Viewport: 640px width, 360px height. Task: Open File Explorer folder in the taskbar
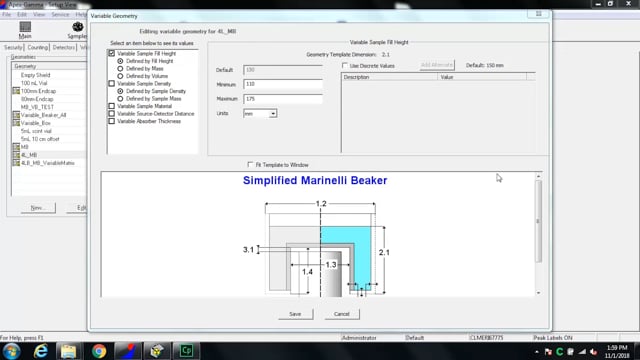click(69, 351)
